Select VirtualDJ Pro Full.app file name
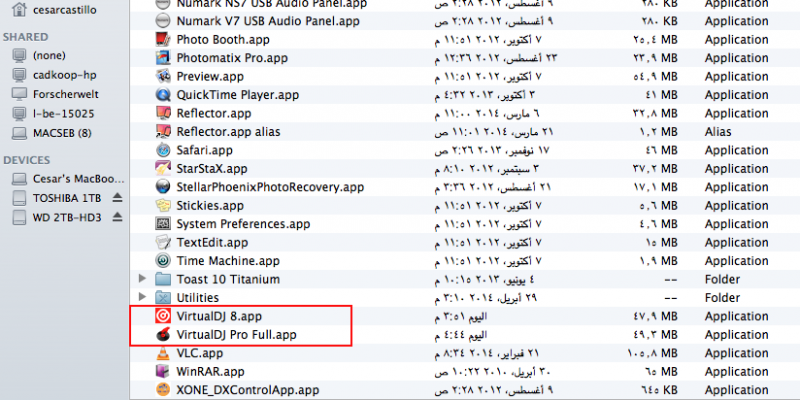This screenshot has width=800, height=400. 236,335
